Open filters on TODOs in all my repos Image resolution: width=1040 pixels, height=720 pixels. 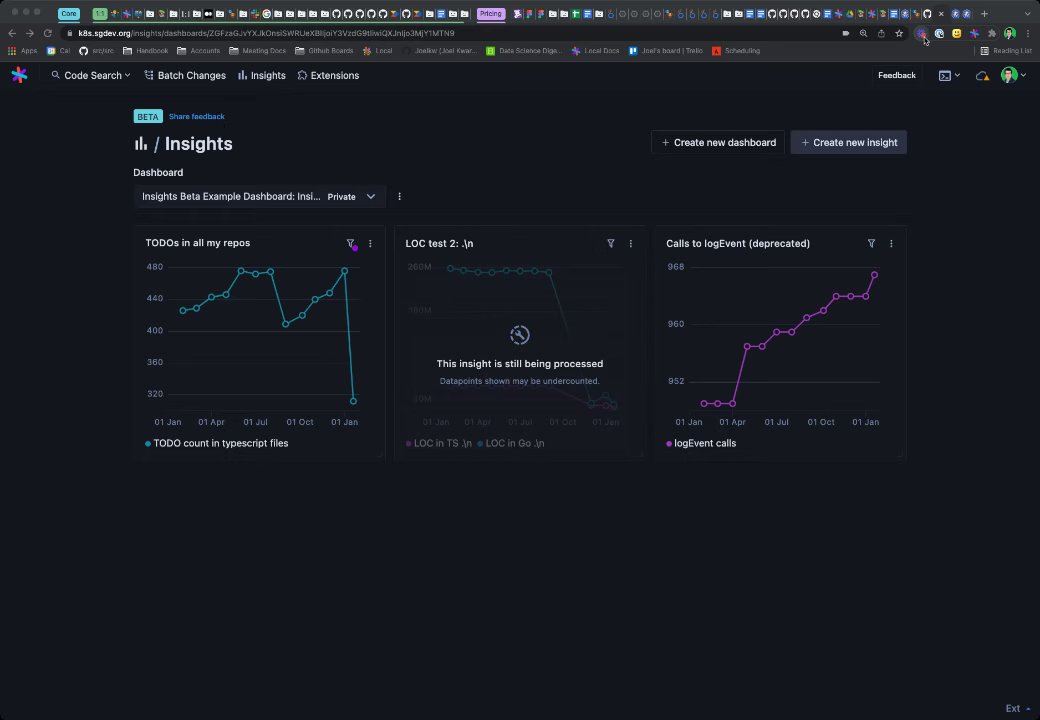pyautogui.click(x=350, y=243)
